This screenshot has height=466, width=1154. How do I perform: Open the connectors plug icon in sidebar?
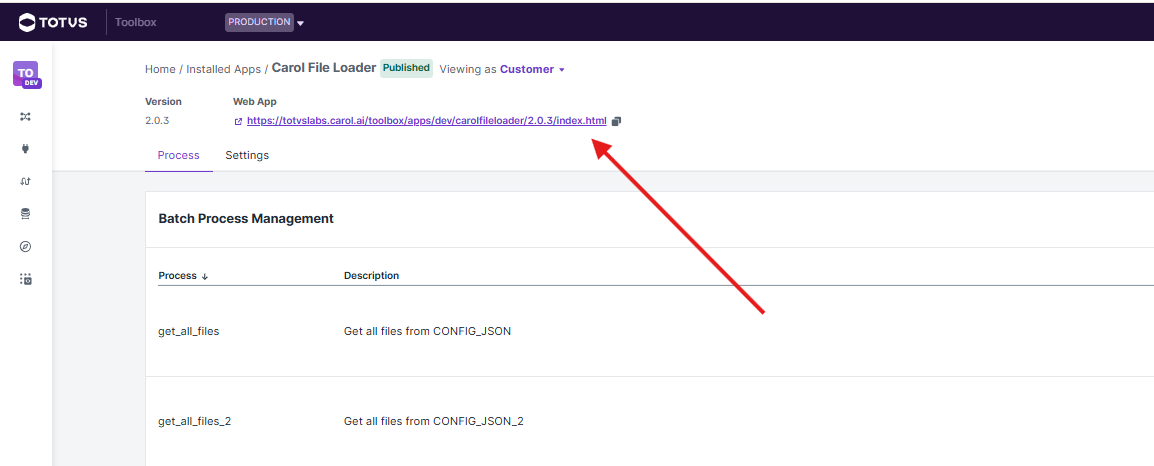[x=26, y=149]
